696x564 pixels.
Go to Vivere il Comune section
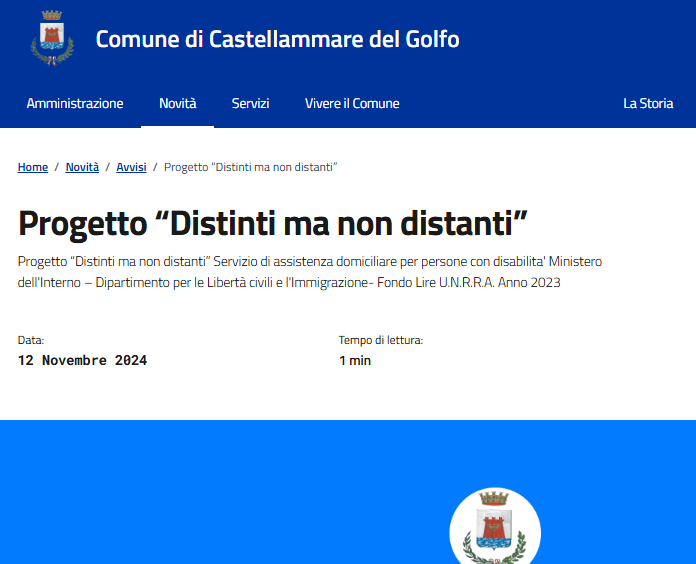coord(352,103)
